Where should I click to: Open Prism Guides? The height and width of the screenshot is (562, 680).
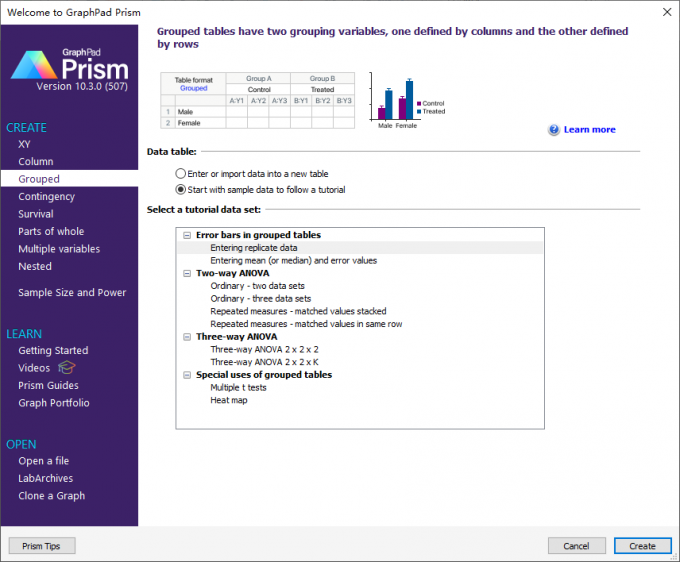[48, 386]
